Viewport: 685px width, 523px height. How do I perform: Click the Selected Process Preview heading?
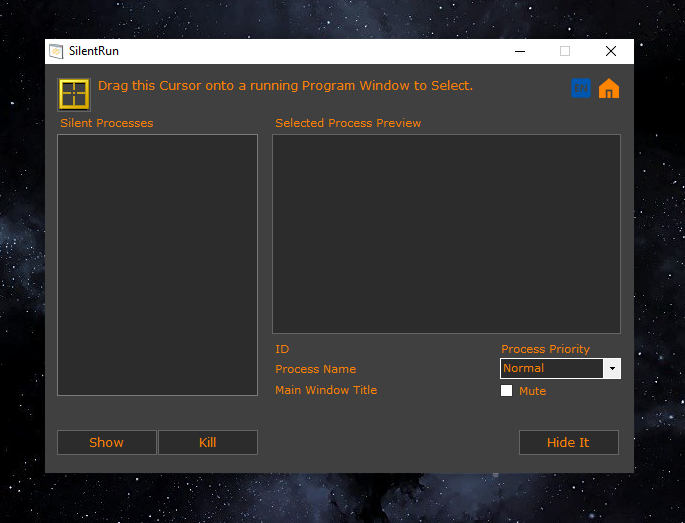tap(348, 123)
